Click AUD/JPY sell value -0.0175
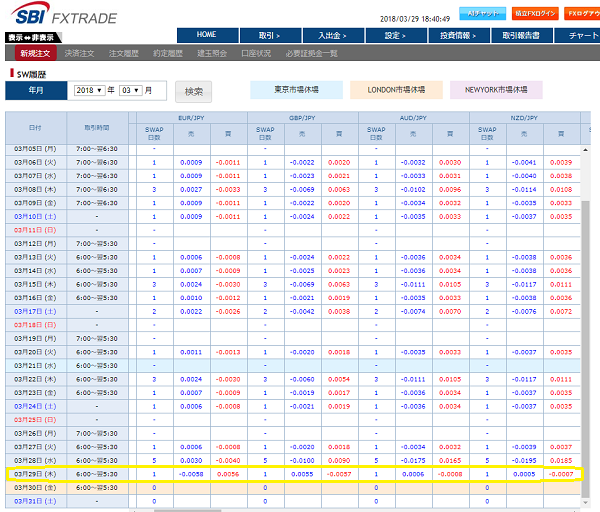The image size is (600, 512). 413,461
